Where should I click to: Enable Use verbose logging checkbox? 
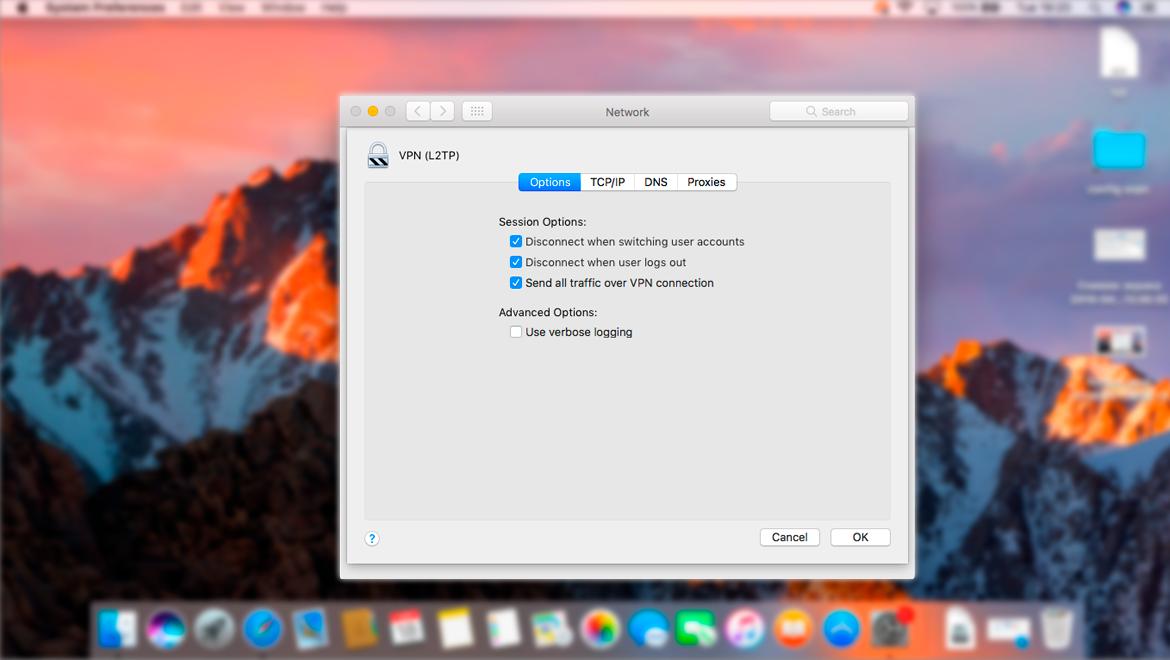[x=516, y=332]
